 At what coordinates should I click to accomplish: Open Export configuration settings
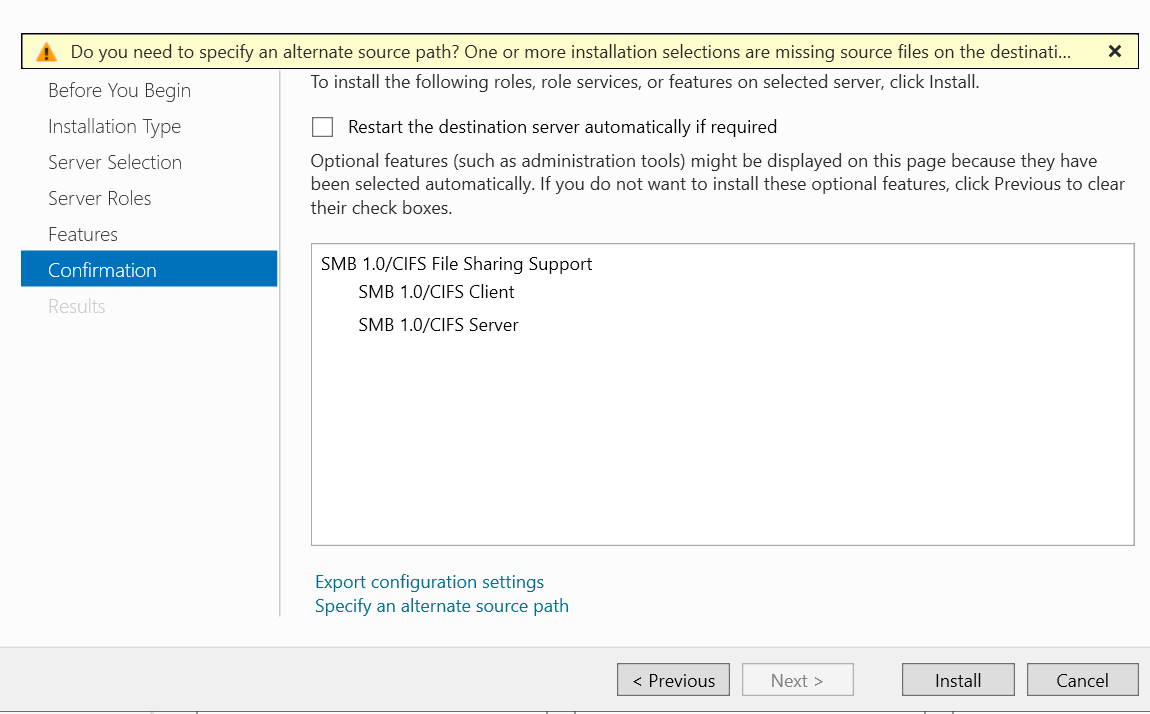point(429,581)
